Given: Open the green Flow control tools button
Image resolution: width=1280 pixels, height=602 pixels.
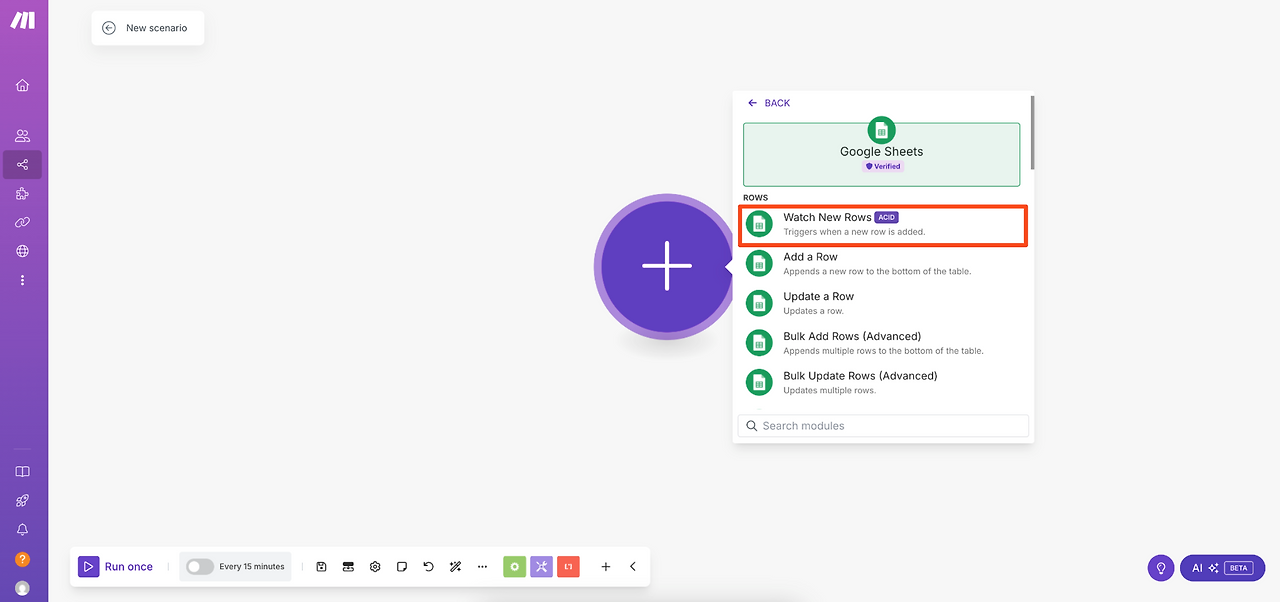Looking at the screenshot, I should 514,567.
